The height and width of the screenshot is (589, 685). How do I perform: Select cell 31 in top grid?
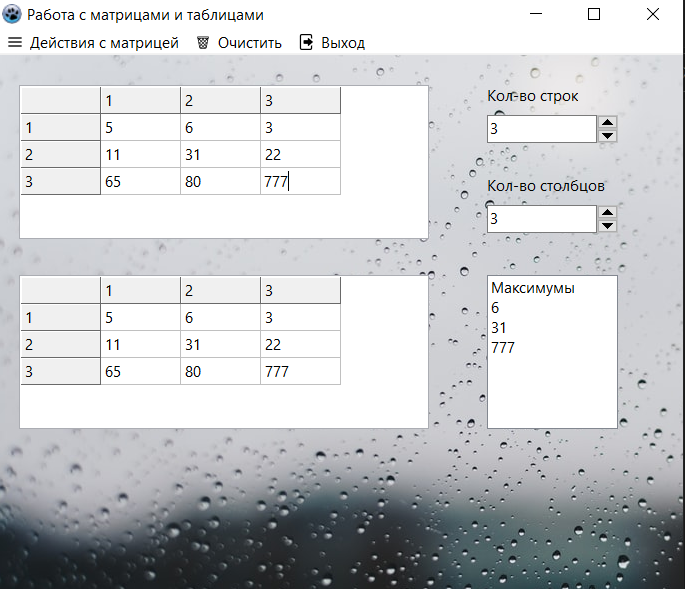(220, 155)
